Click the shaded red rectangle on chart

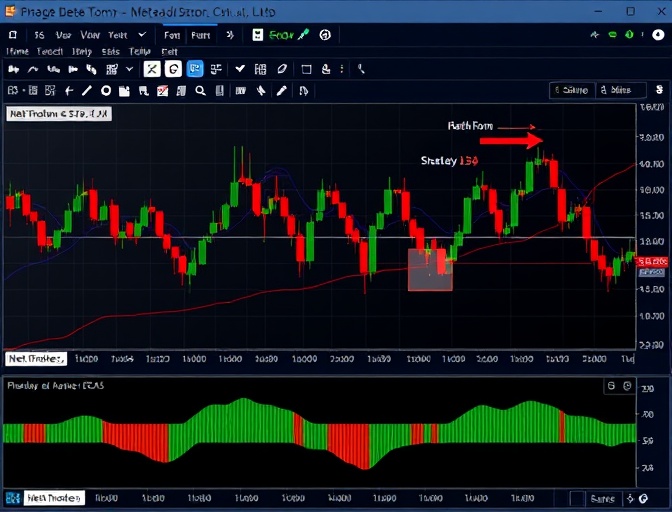click(430, 270)
